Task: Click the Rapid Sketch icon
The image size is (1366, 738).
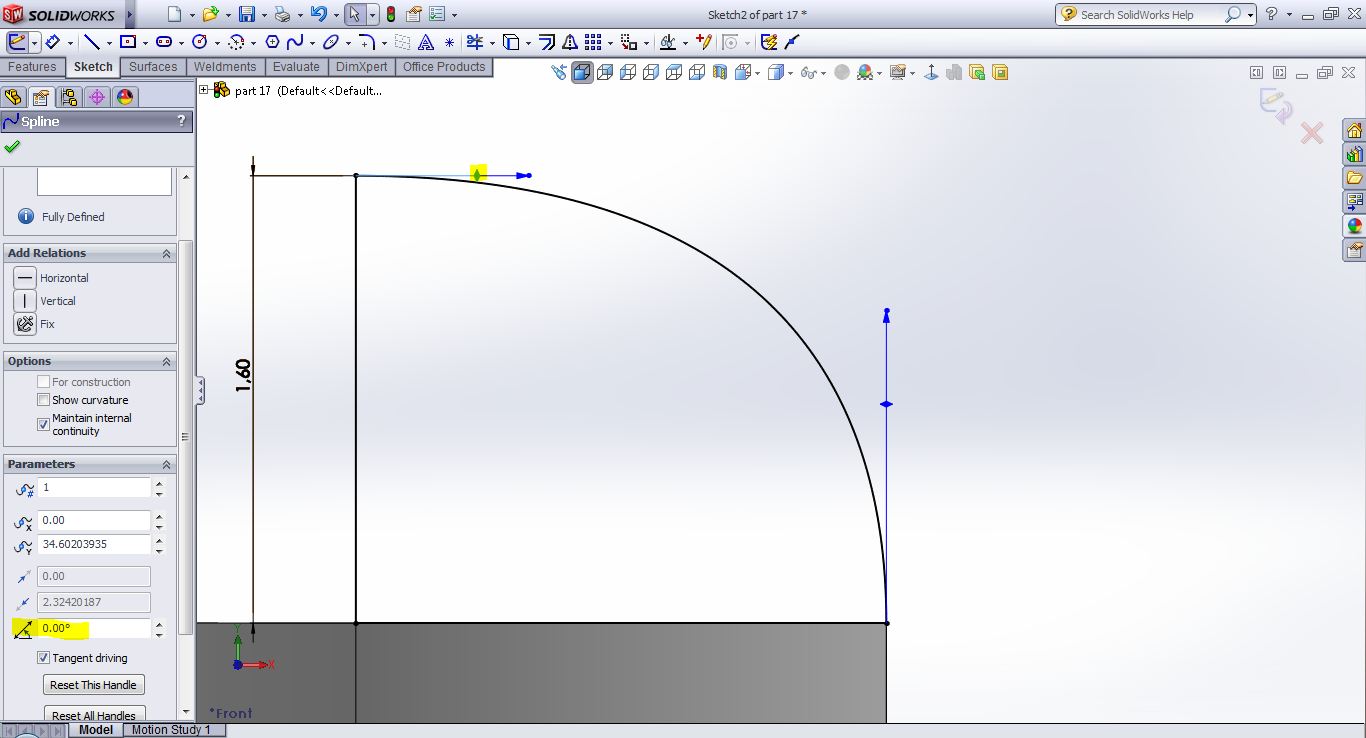Action: pos(768,42)
